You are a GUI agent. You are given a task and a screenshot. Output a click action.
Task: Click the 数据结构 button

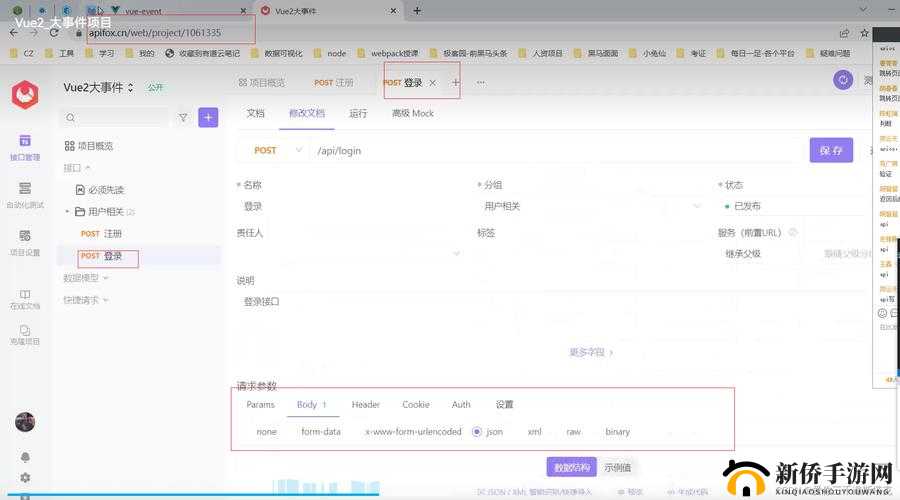(x=572, y=467)
